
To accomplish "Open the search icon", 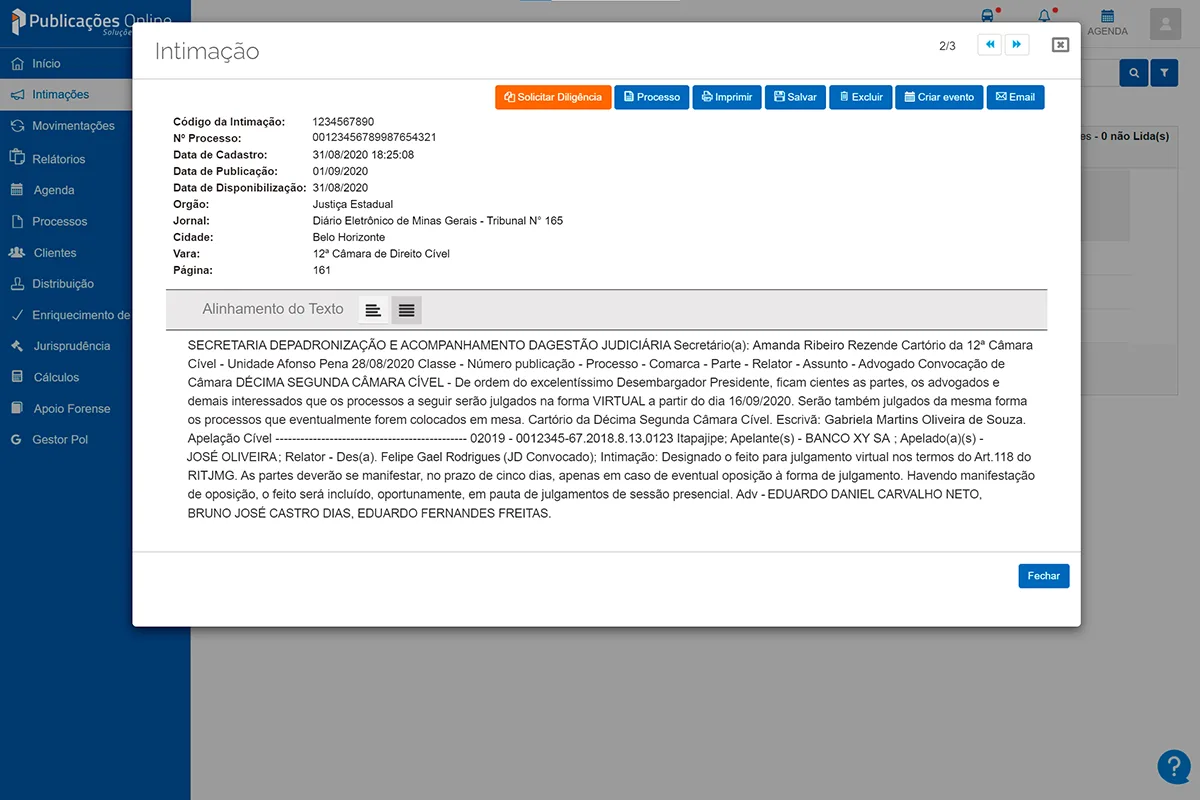I will coord(1134,73).
